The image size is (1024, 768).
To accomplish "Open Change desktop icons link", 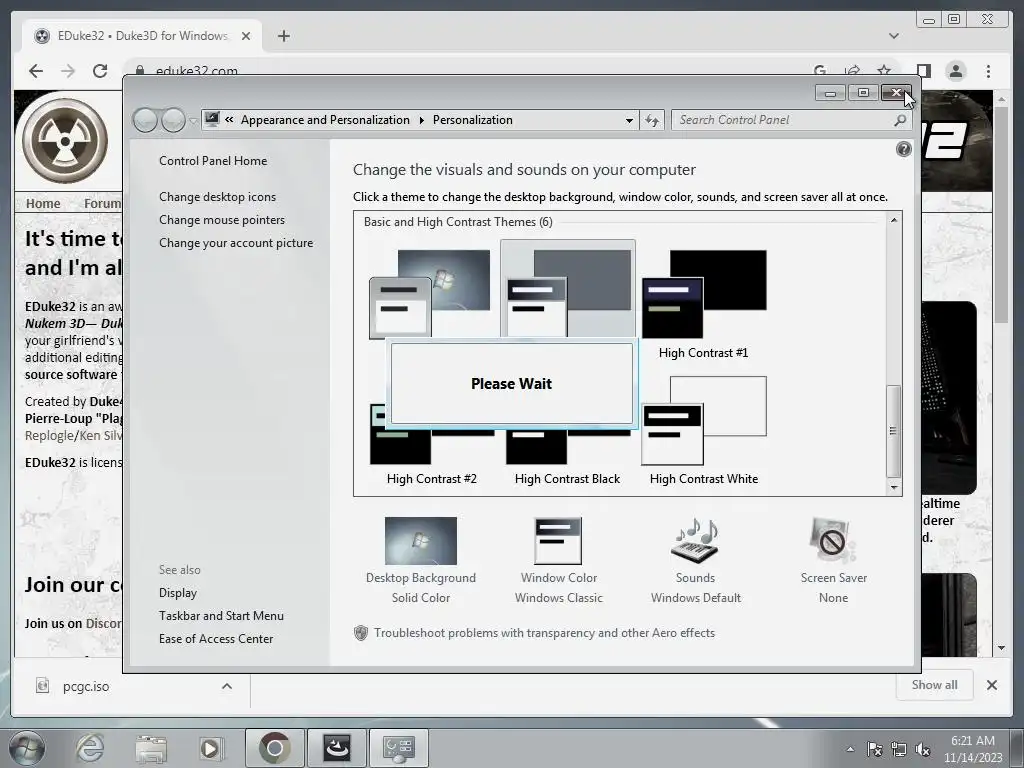I will click(217, 197).
